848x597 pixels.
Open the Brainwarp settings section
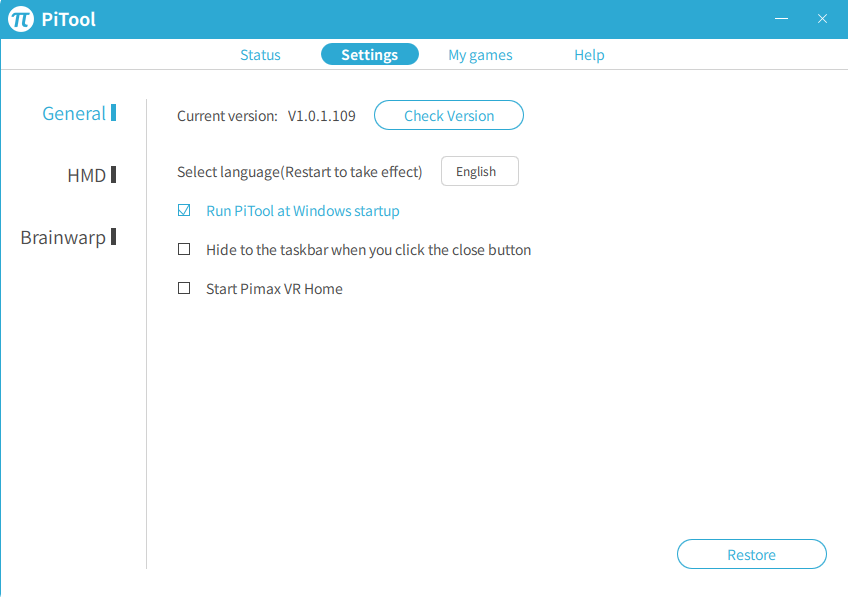(68, 237)
